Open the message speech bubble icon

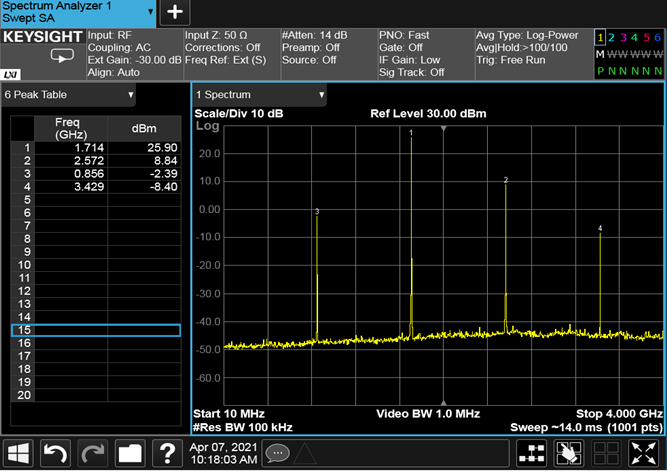pyautogui.click(x=277, y=453)
